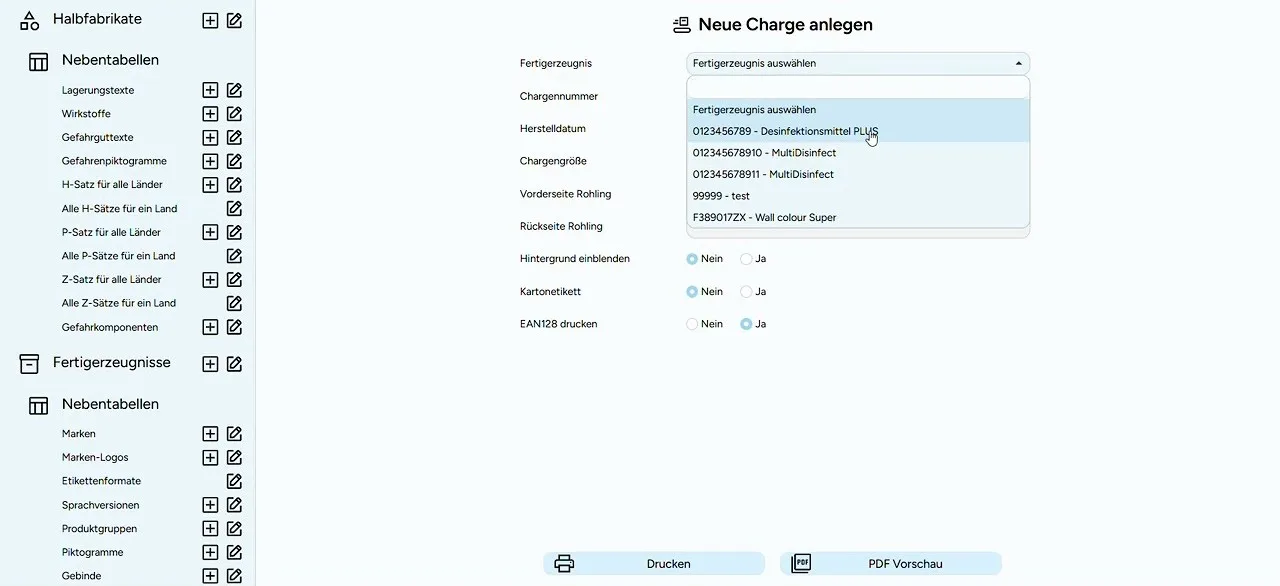Edit H-Satz für alle Länder
The width and height of the screenshot is (1280, 586).
pyautogui.click(x=234, y=185)
